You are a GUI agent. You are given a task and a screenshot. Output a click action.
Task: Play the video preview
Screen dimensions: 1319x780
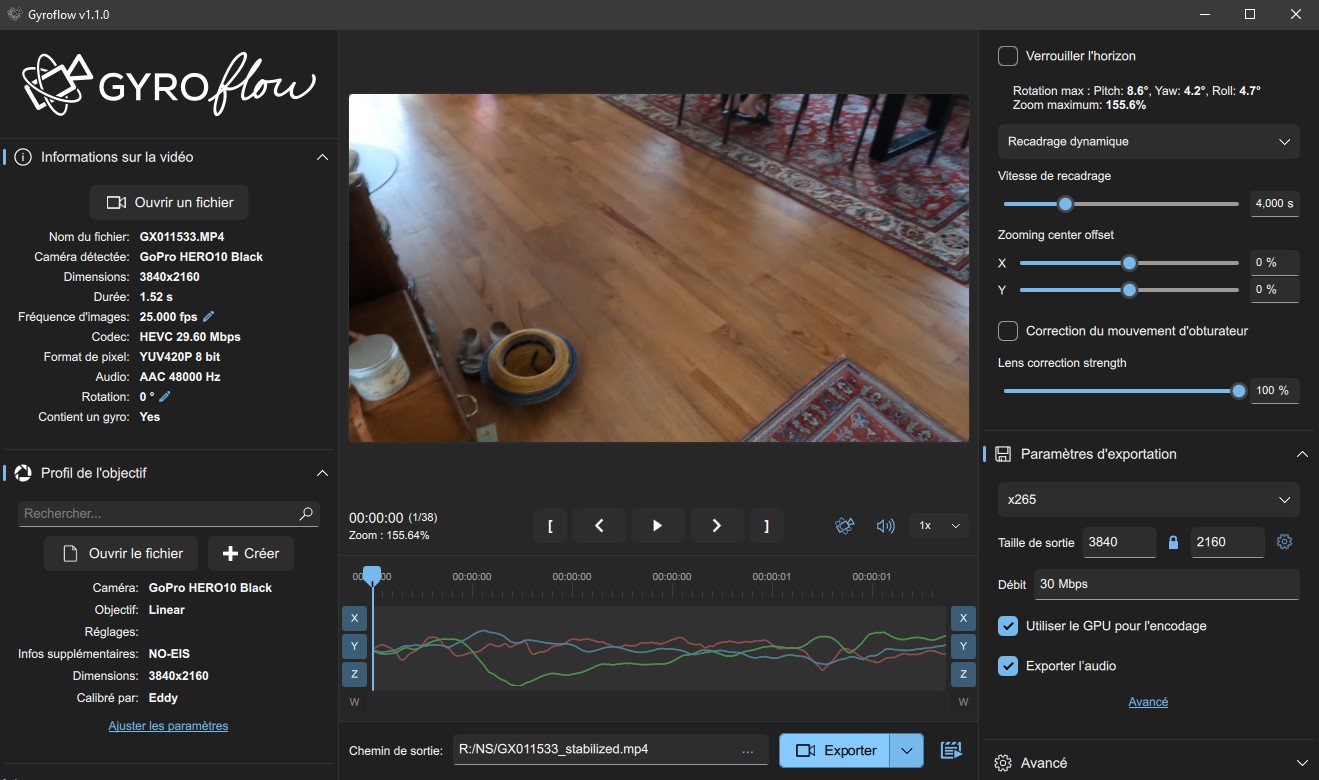[x=657, y=525]
